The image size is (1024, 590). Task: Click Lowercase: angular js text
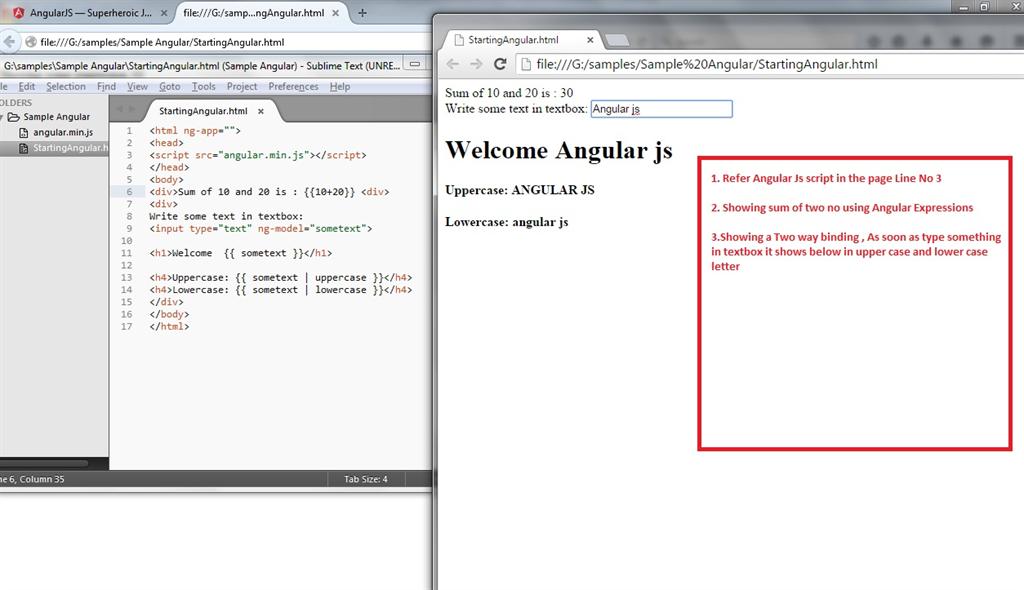pyautogui.click(x=507, y=222)
